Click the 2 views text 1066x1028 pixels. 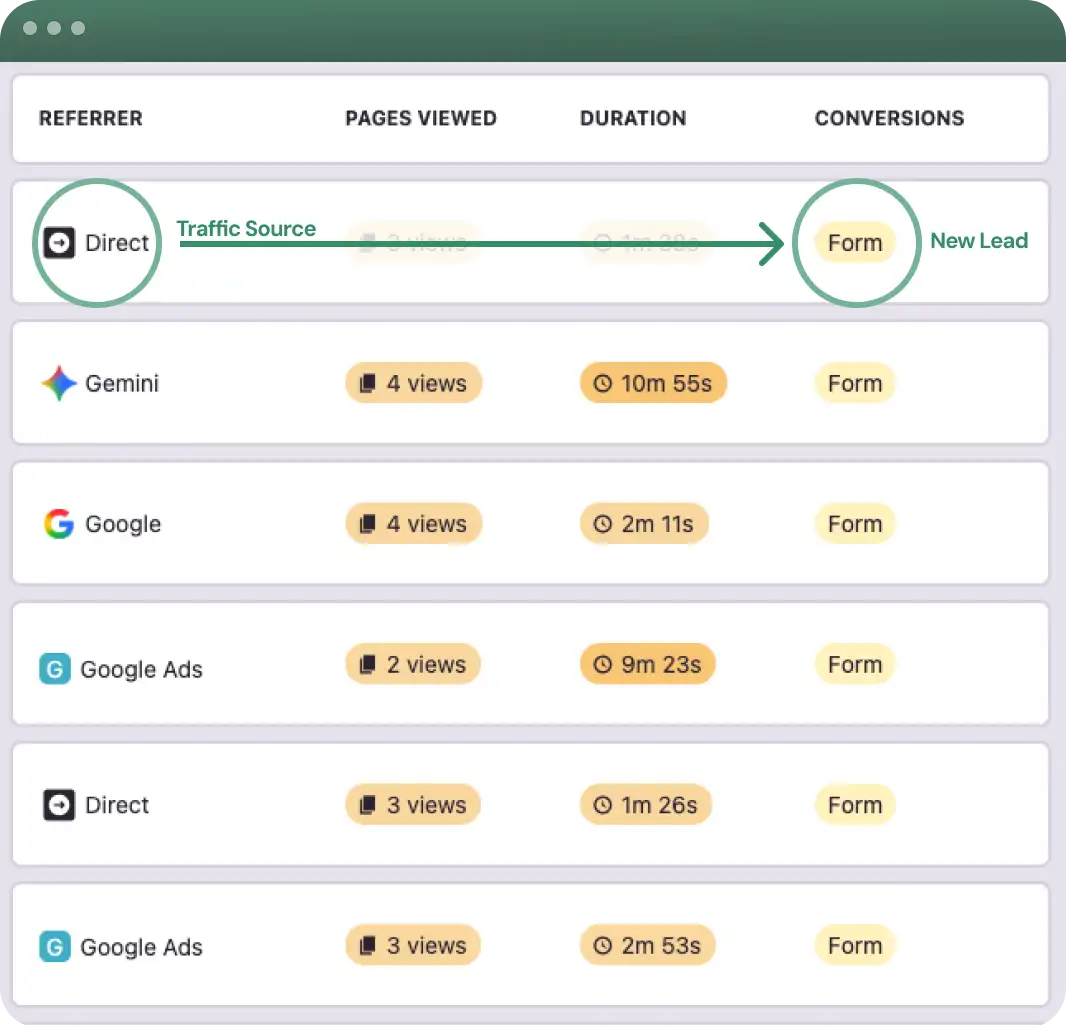pyautogui.click(x=426, y=664)
